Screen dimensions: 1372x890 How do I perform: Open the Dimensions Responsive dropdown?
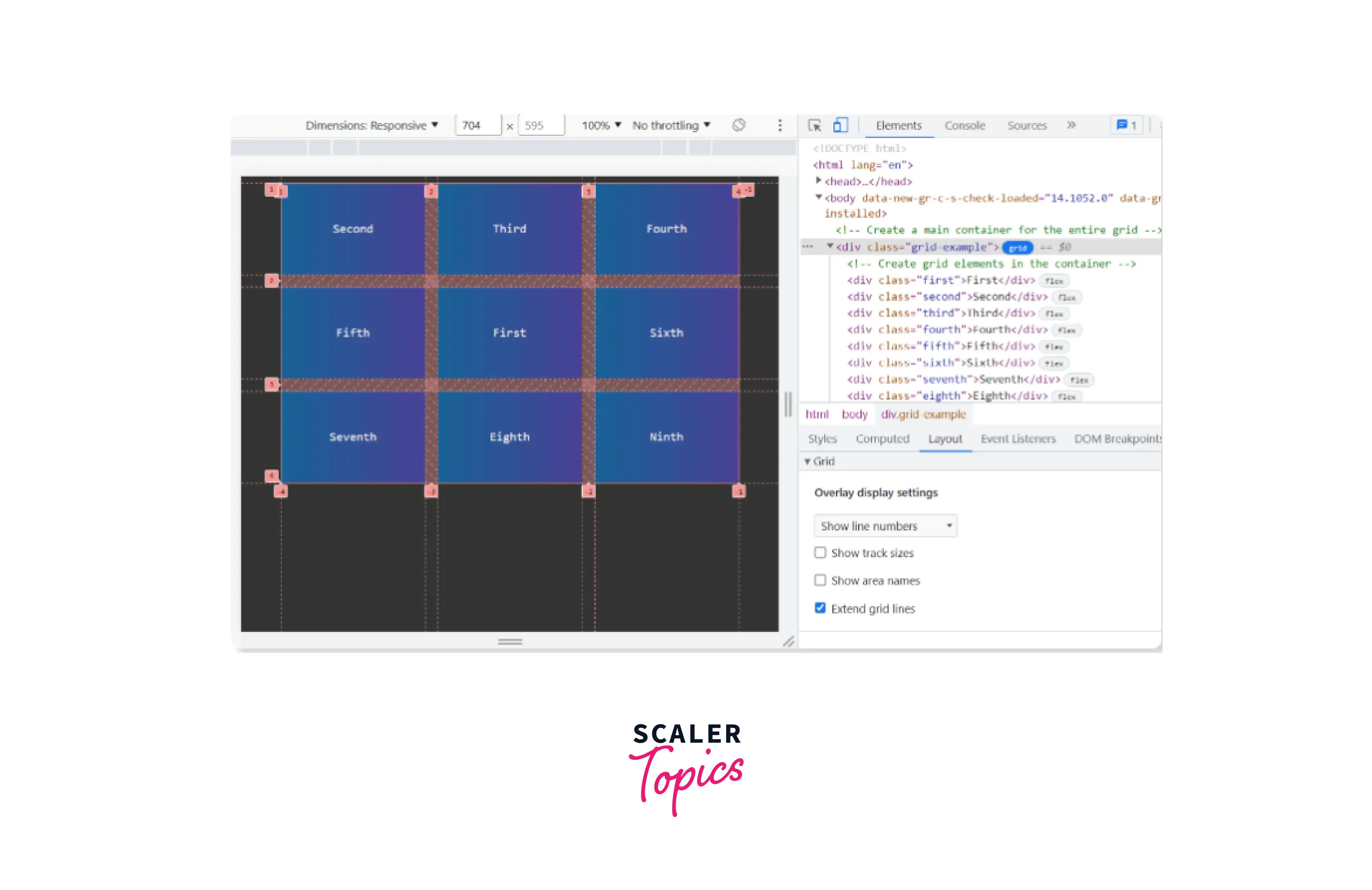(x=372, y=126)
